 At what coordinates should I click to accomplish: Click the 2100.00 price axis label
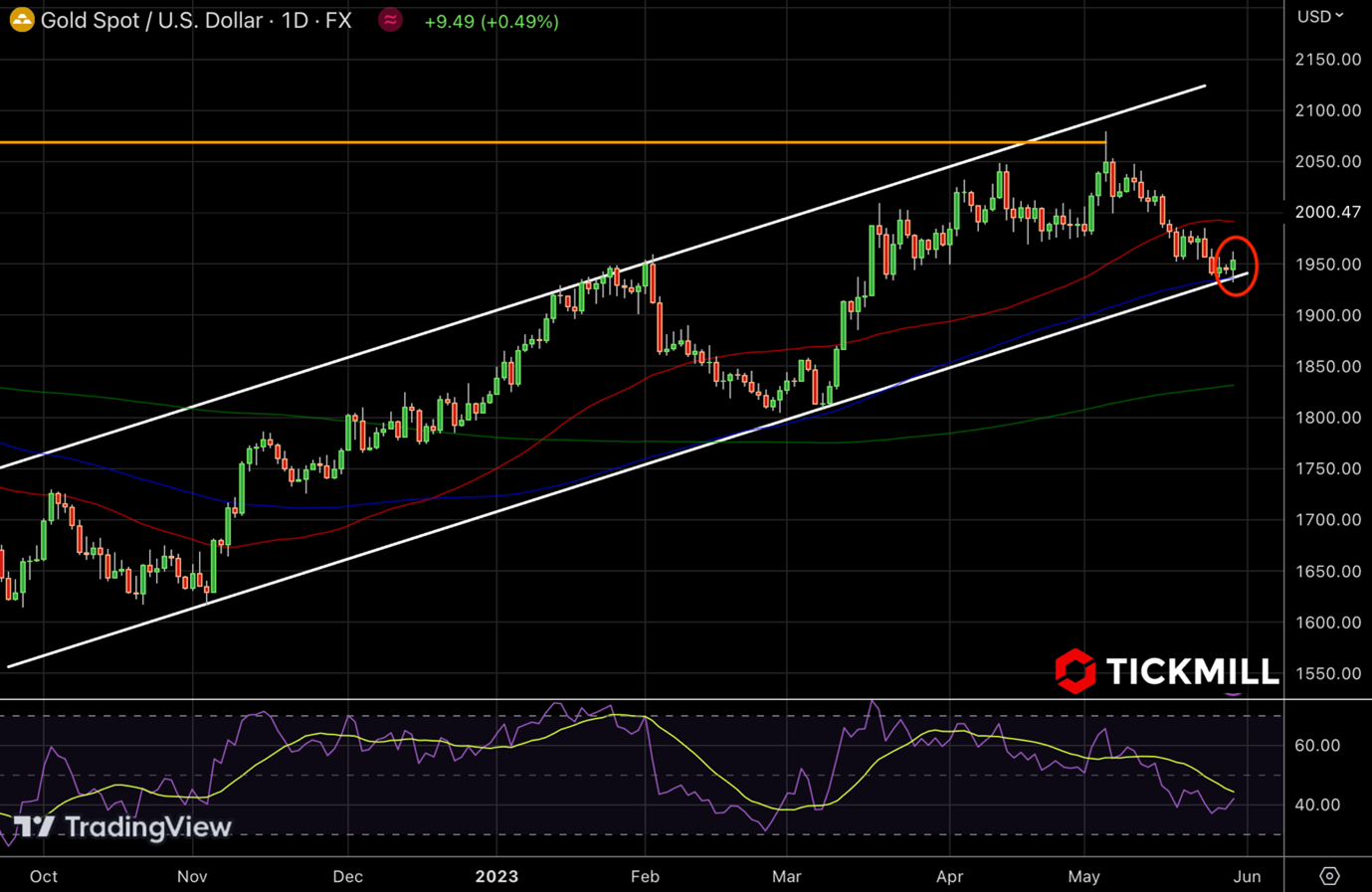(1327, 110)
